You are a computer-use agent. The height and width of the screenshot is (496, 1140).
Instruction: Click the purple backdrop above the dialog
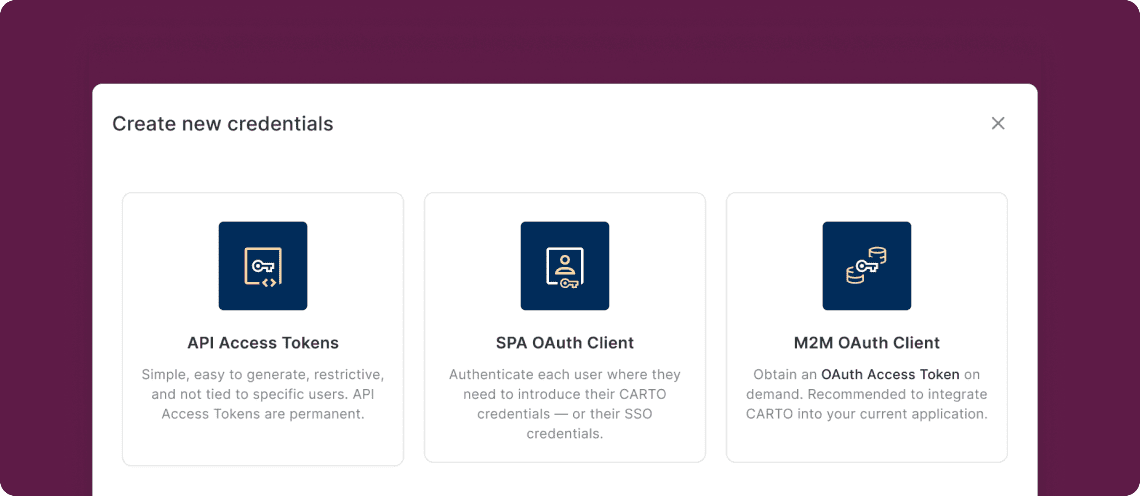(570, 40)
